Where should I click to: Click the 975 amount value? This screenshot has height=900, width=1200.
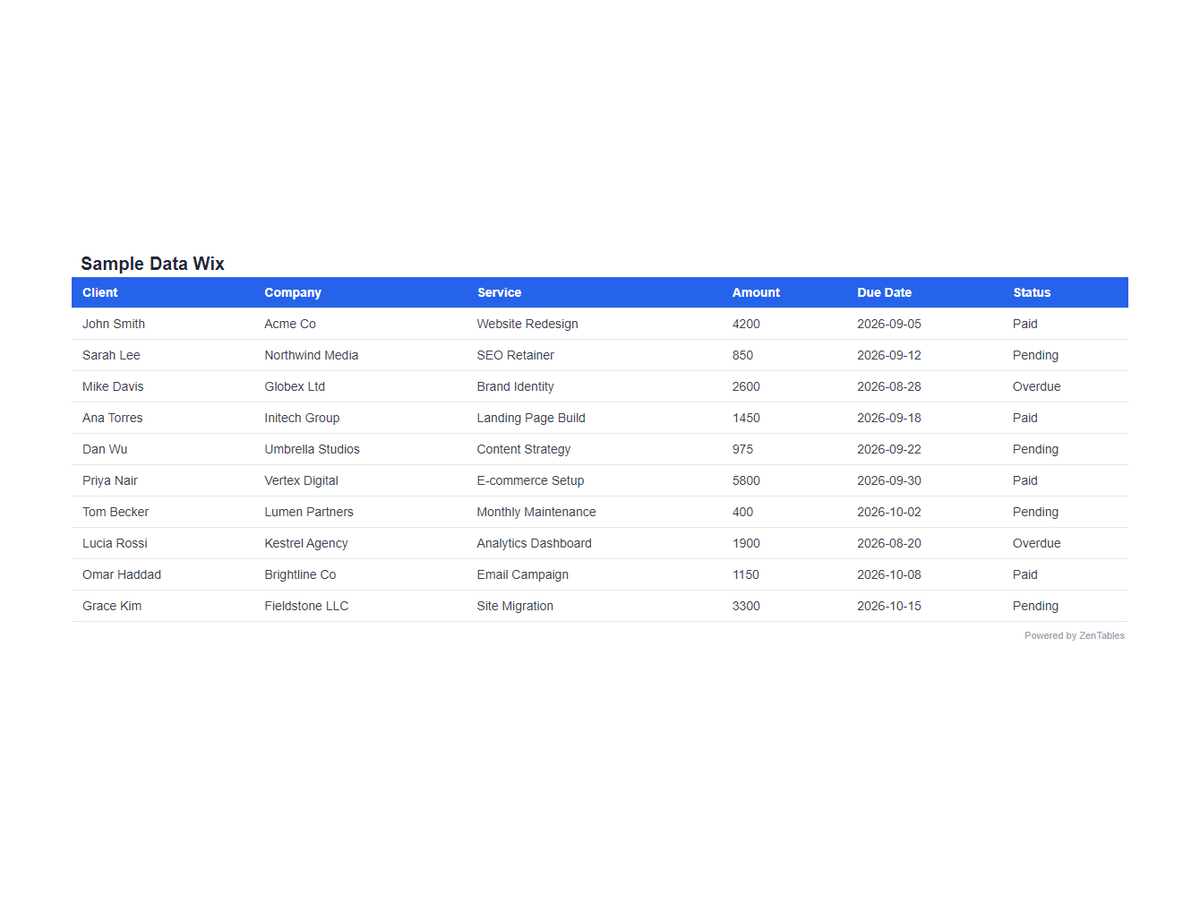tap(743, 449)
